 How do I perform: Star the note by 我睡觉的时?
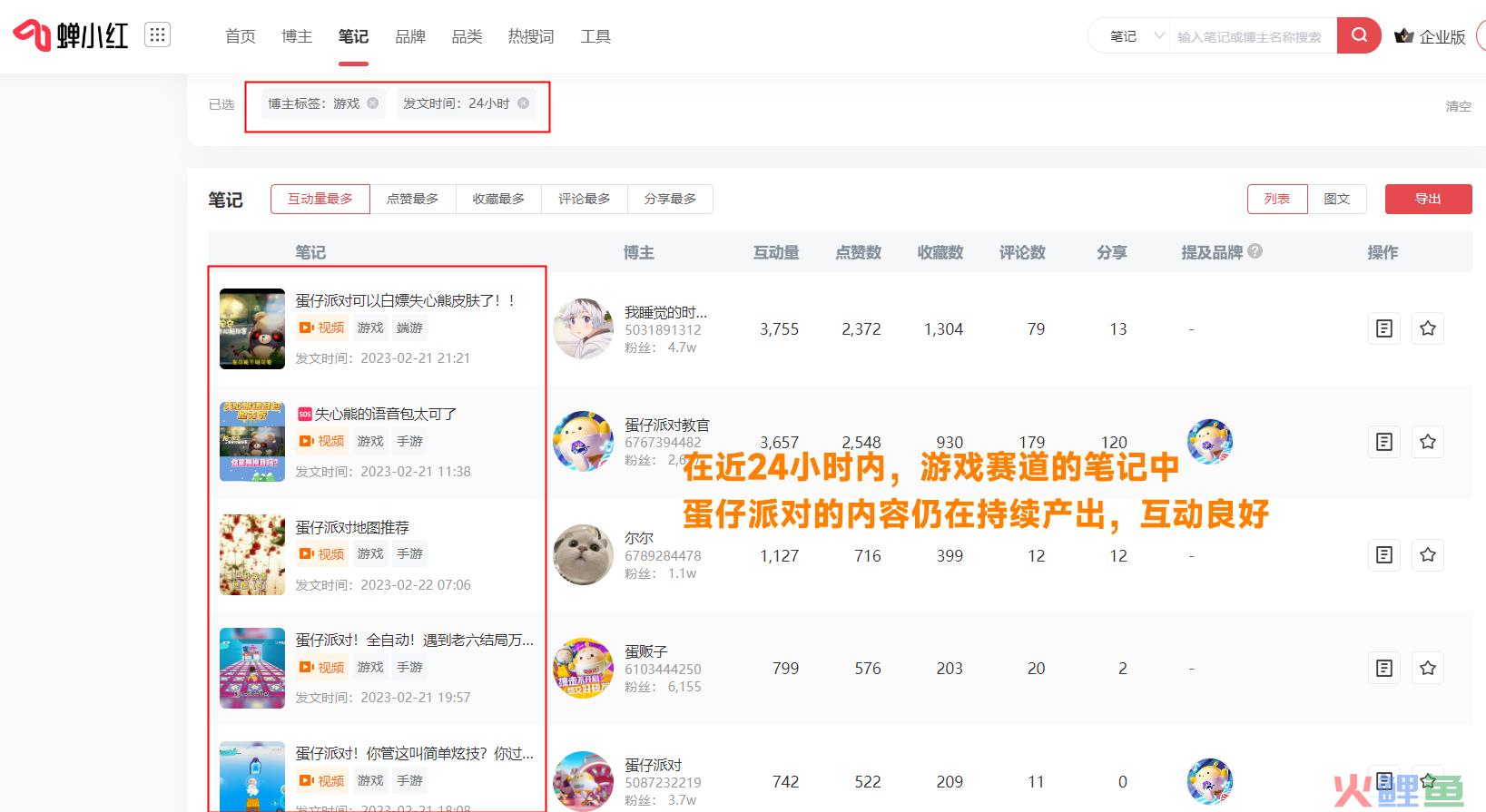click(1428, 328)
